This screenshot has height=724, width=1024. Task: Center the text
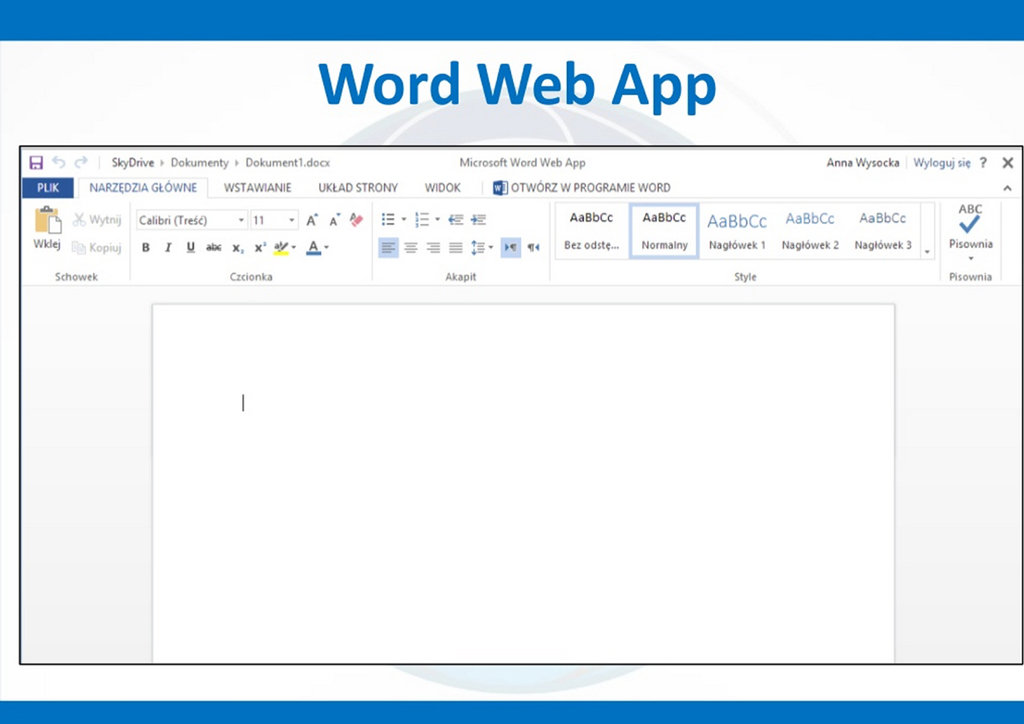click(411, 247)
